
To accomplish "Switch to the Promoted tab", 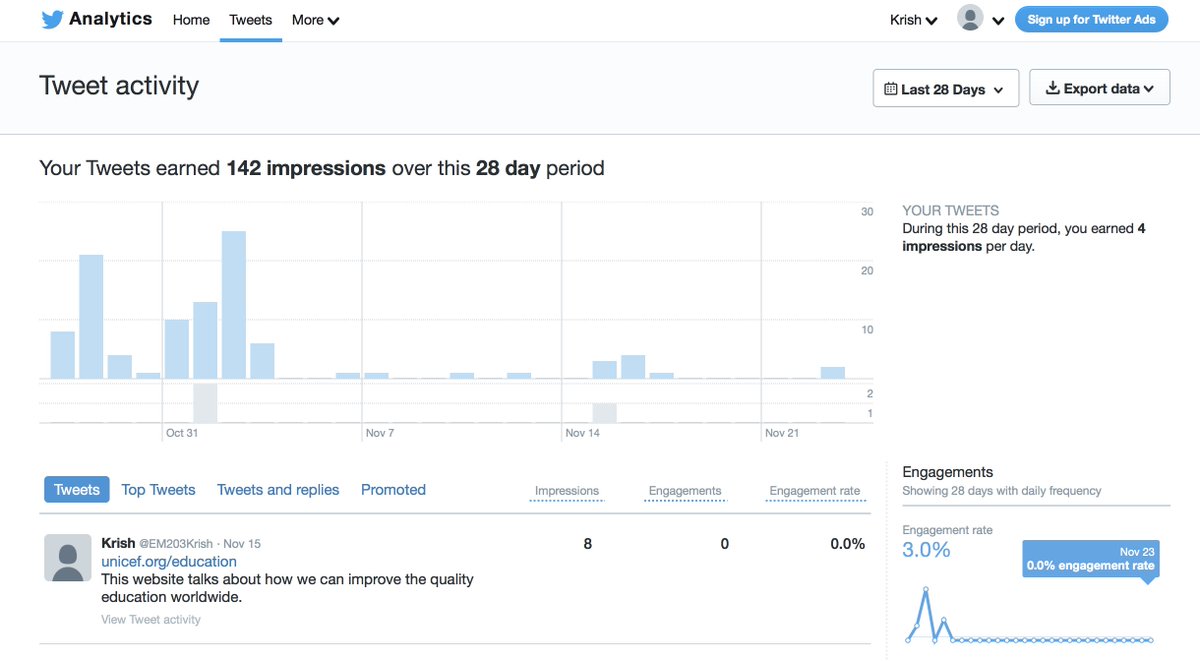I will pyautogui.click(x=393, y=489).
